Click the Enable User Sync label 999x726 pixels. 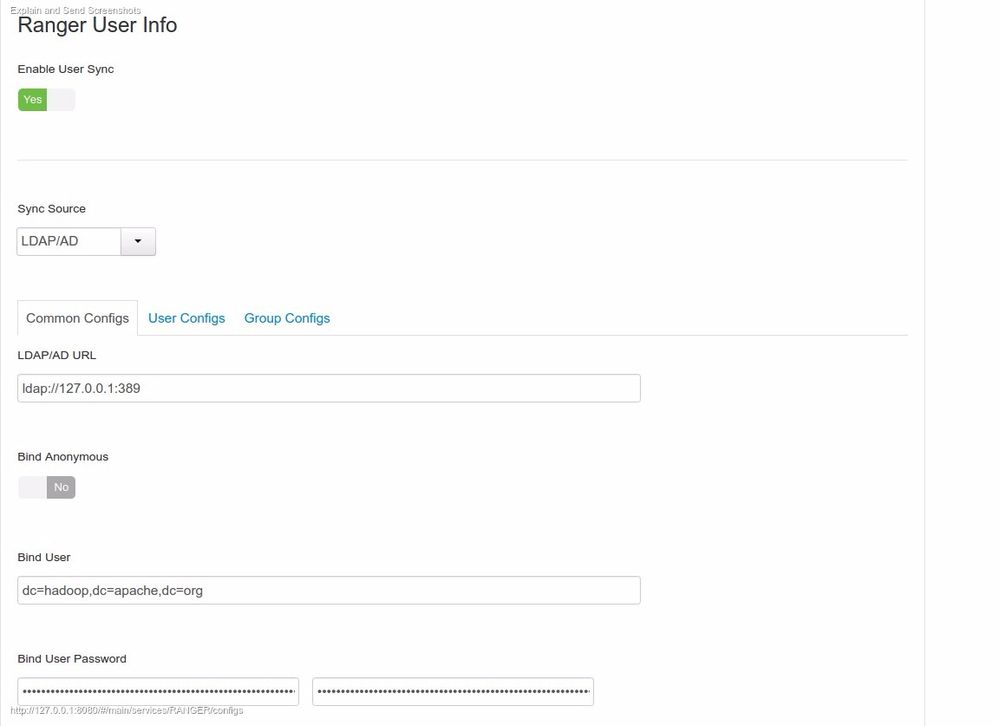[66, 69]
